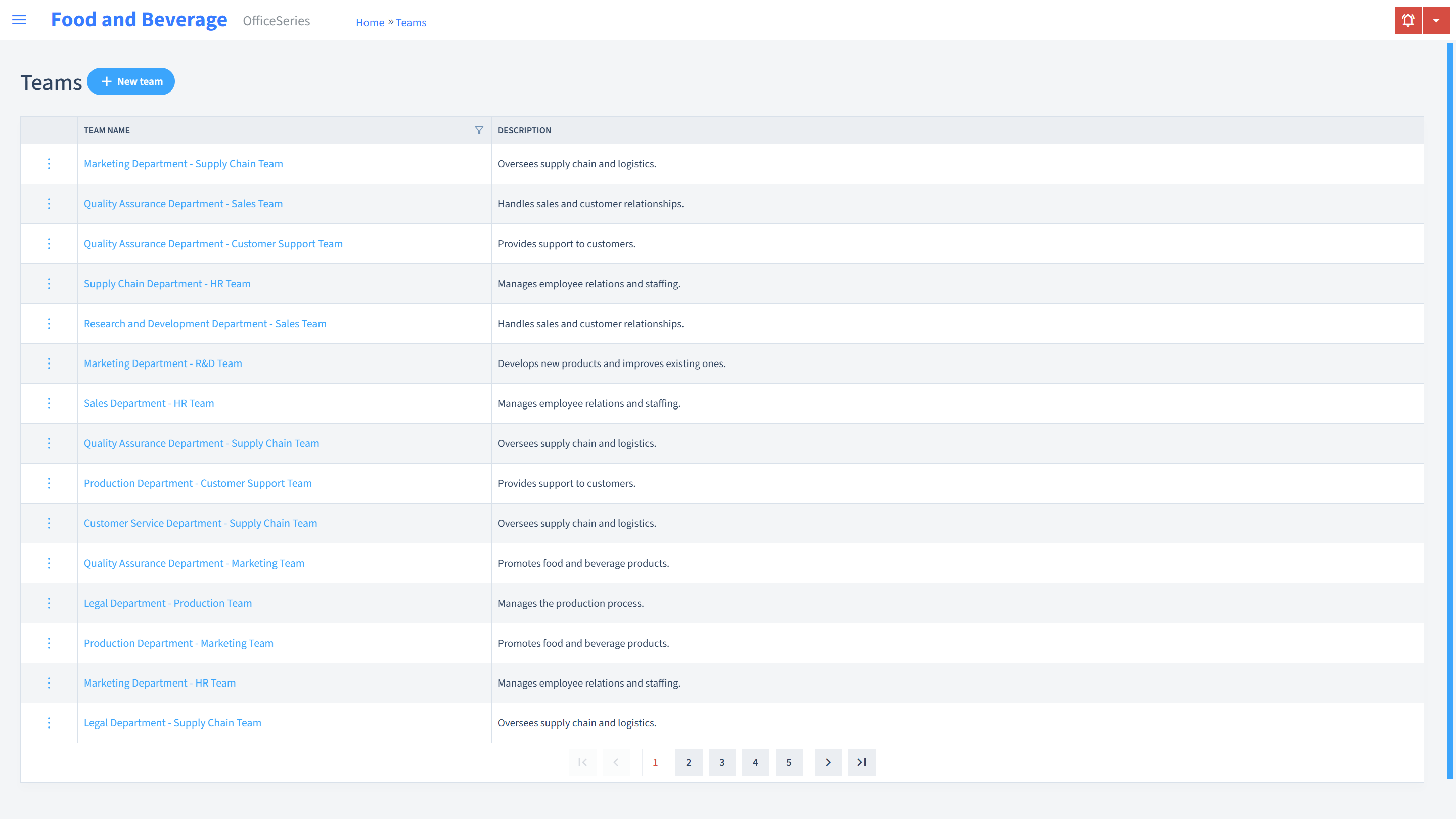This screenshot has width=1456, height=819.
Task: Select page 4 of Teams list
Action: tap(755, 762)
